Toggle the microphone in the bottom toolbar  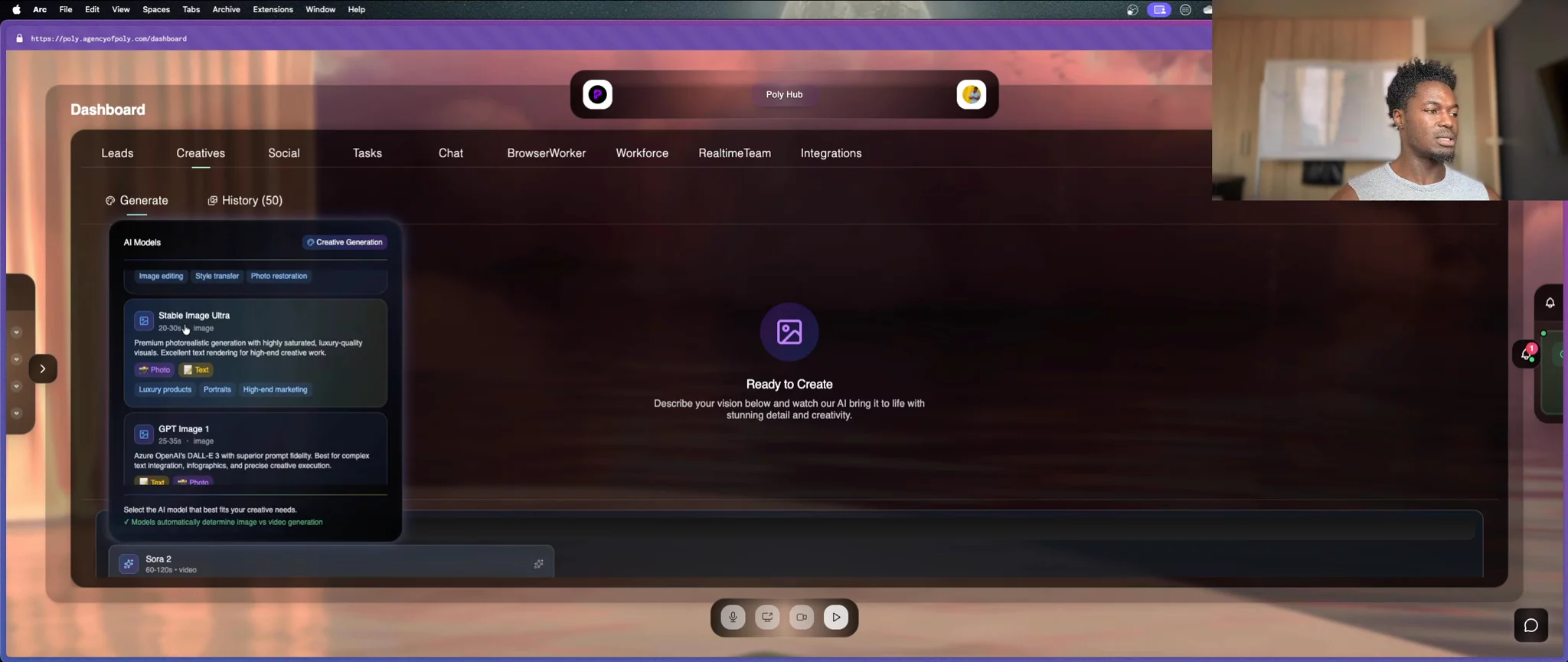tap(733, 618)
